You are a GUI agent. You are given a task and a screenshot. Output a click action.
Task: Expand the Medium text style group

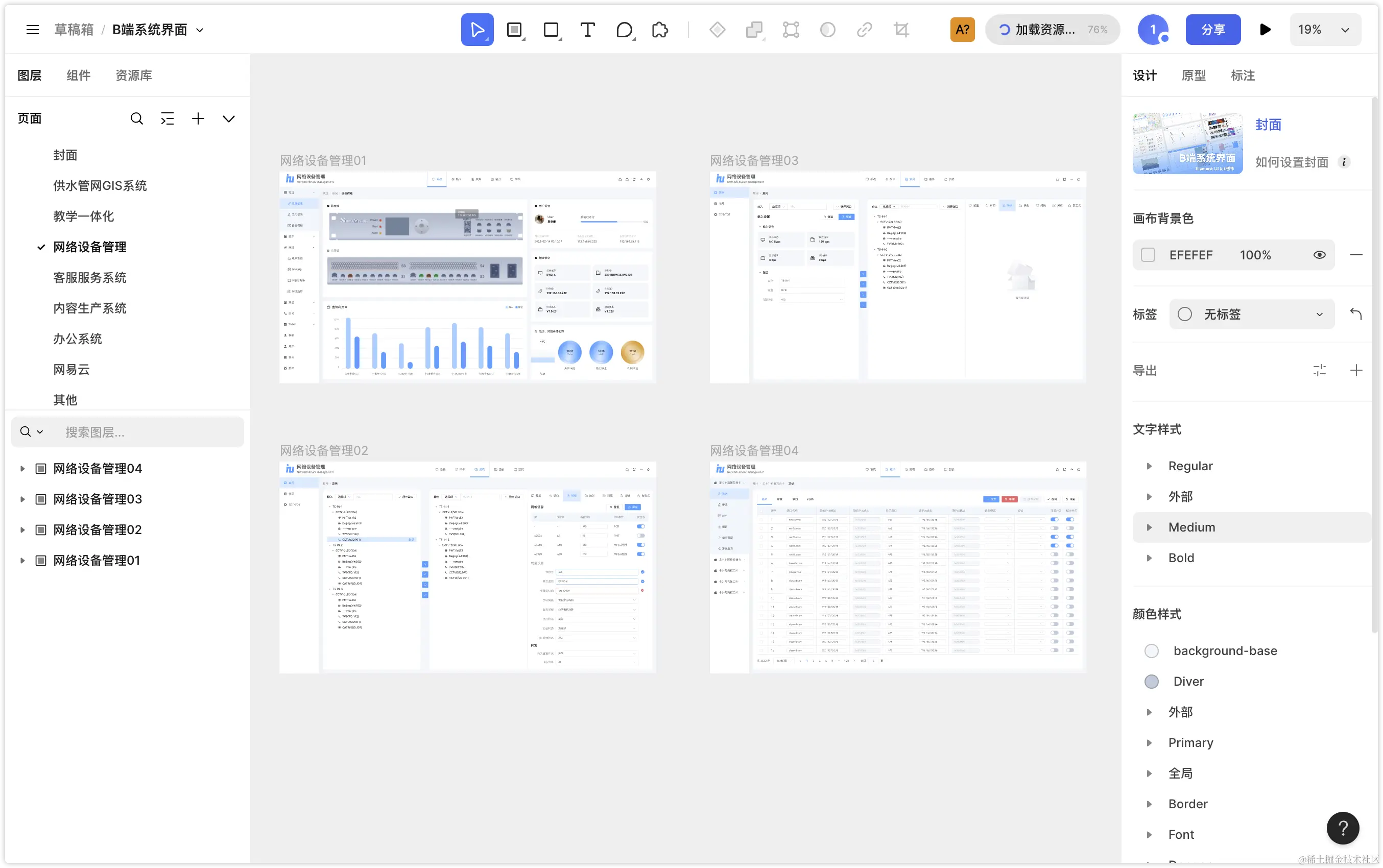[x=1149, y=527]
